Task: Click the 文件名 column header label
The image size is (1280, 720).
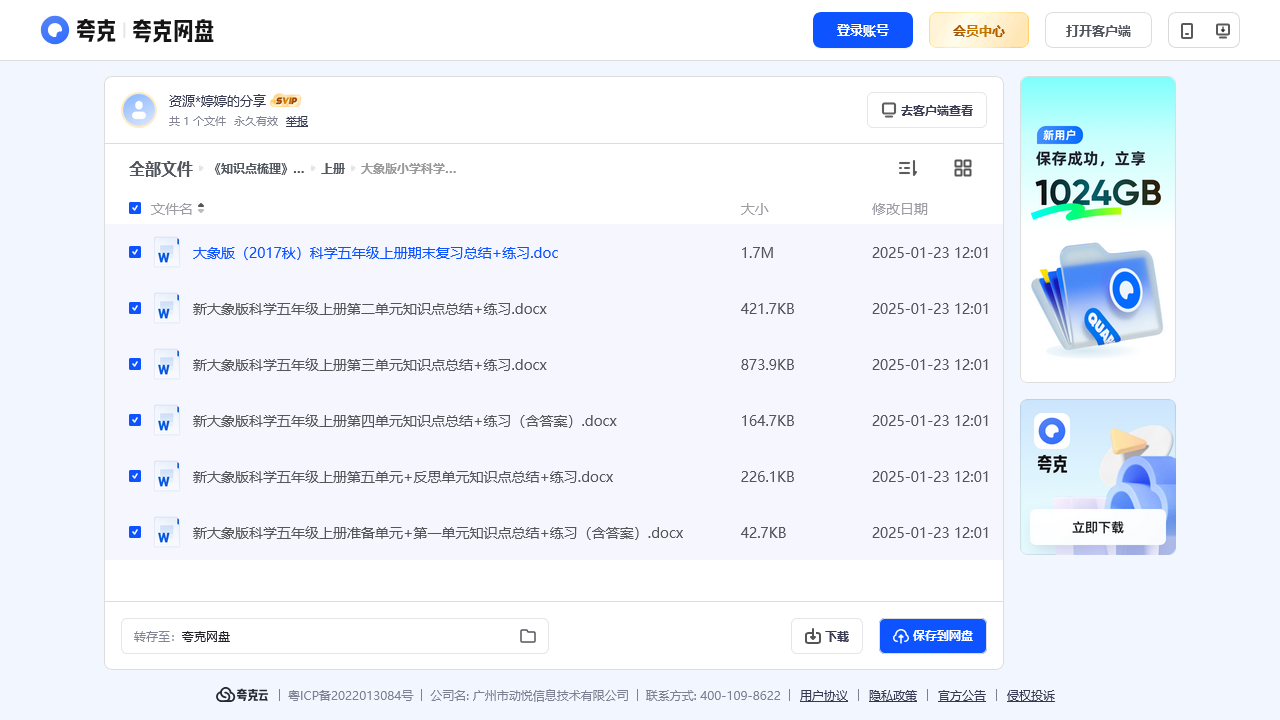Action: click(172, 209)
